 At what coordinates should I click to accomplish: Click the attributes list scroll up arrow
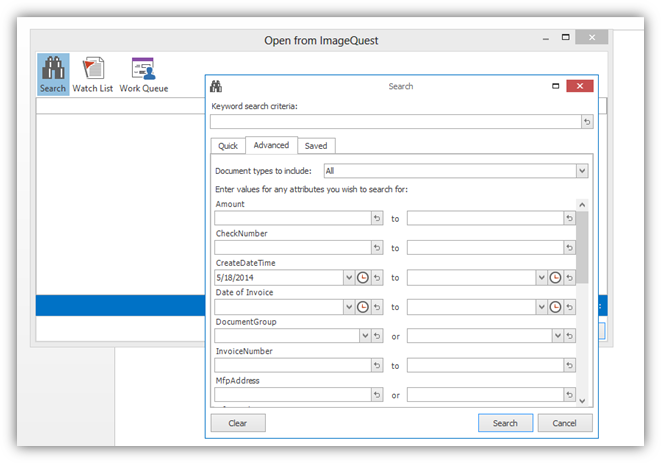point(582,205)
